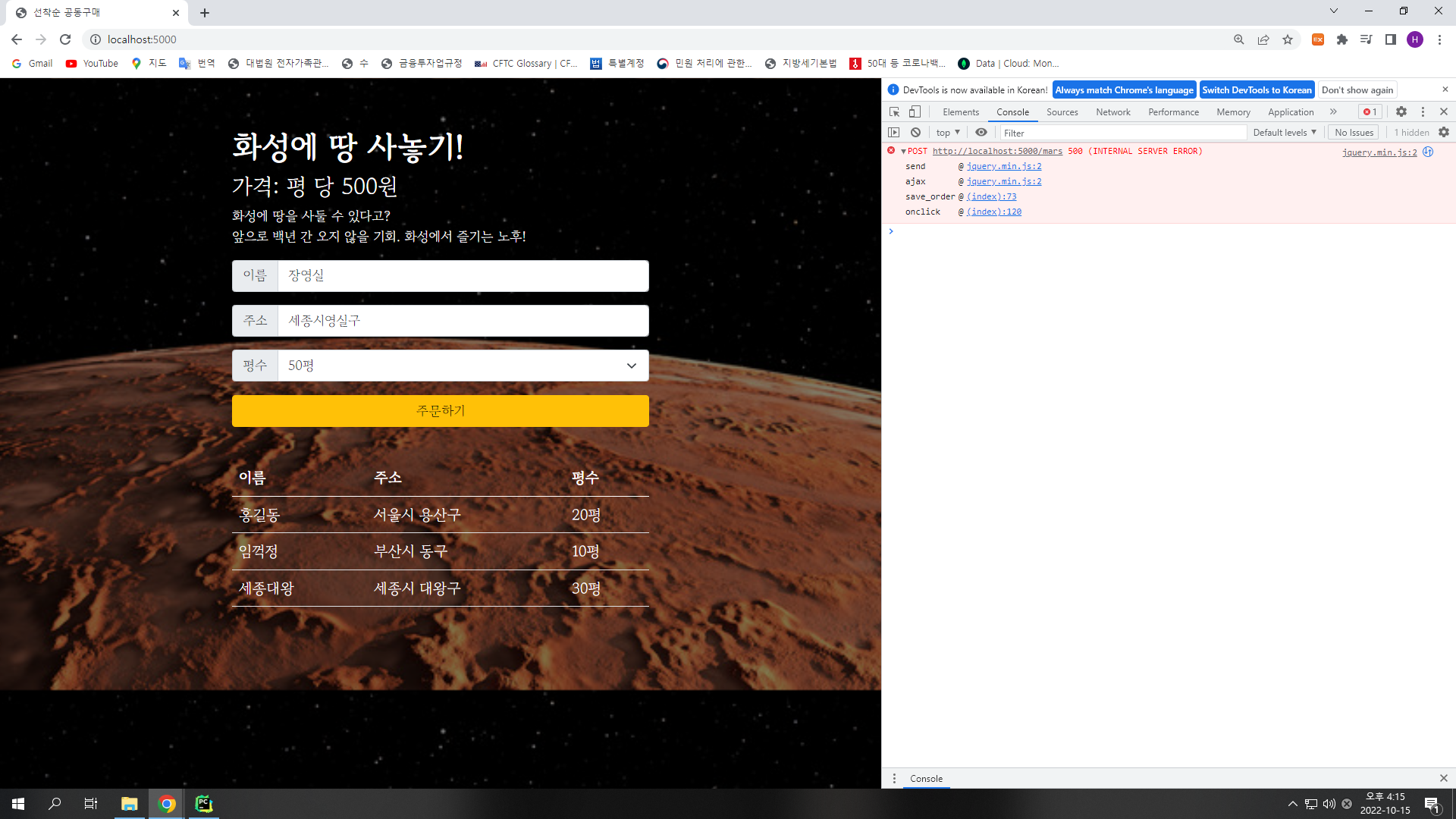The image size is (1456, 819).
Task: Open the console drawer three-dot menu
Action: tap(894, 778)
